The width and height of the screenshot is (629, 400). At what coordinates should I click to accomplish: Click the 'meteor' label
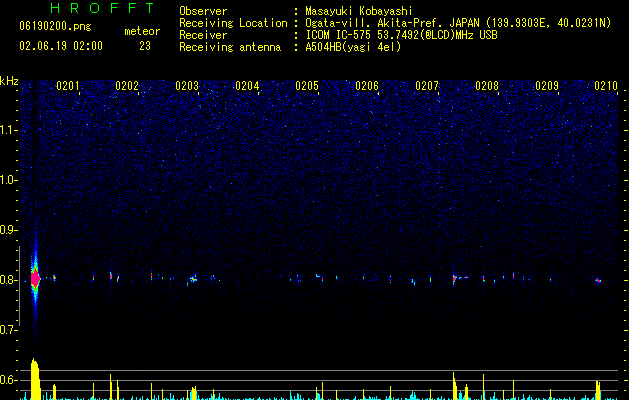click(x=142, y=31)
